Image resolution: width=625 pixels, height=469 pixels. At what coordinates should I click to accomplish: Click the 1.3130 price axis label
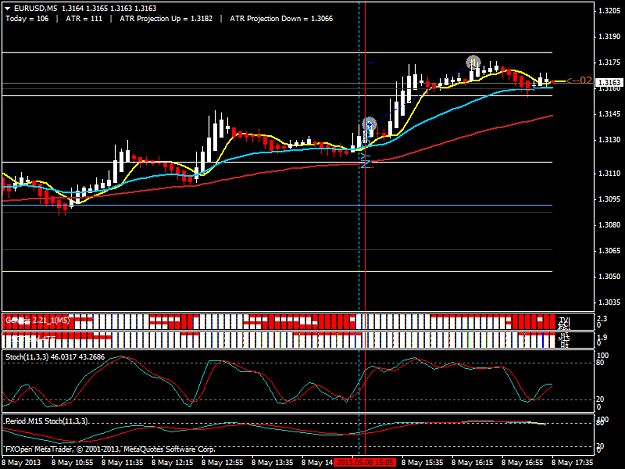tap(609, 140)
